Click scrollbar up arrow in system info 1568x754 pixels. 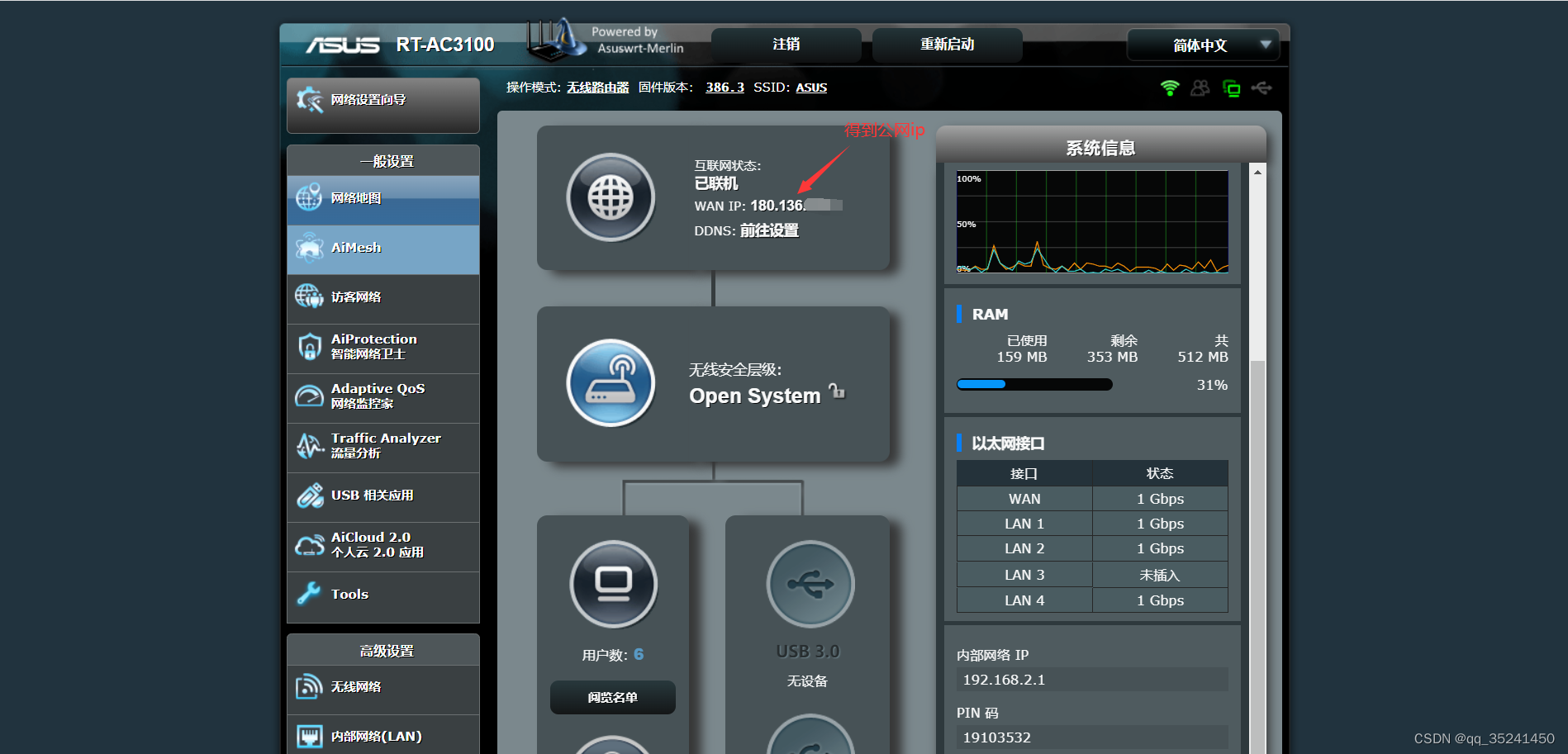click(x=1257, y=172)
